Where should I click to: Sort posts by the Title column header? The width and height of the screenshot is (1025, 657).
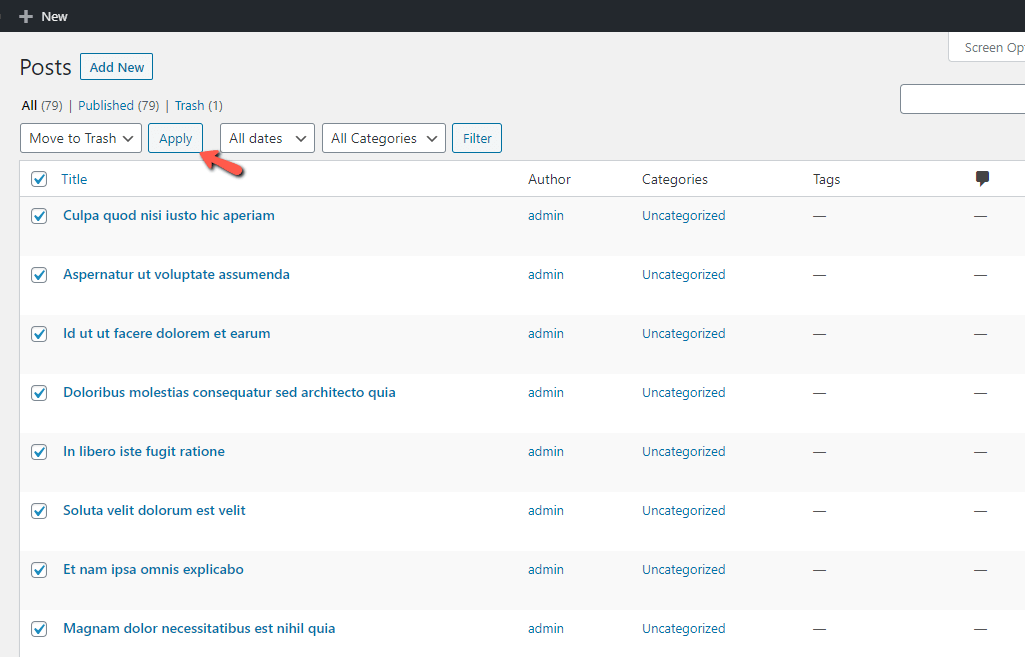(x=74, y=179)
